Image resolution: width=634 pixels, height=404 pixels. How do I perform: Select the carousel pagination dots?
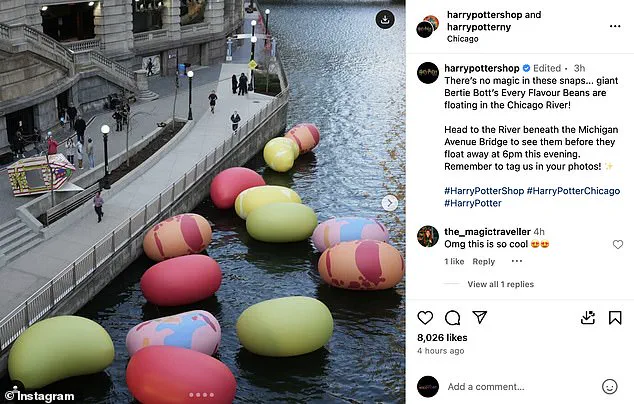(x=201, y=395)
